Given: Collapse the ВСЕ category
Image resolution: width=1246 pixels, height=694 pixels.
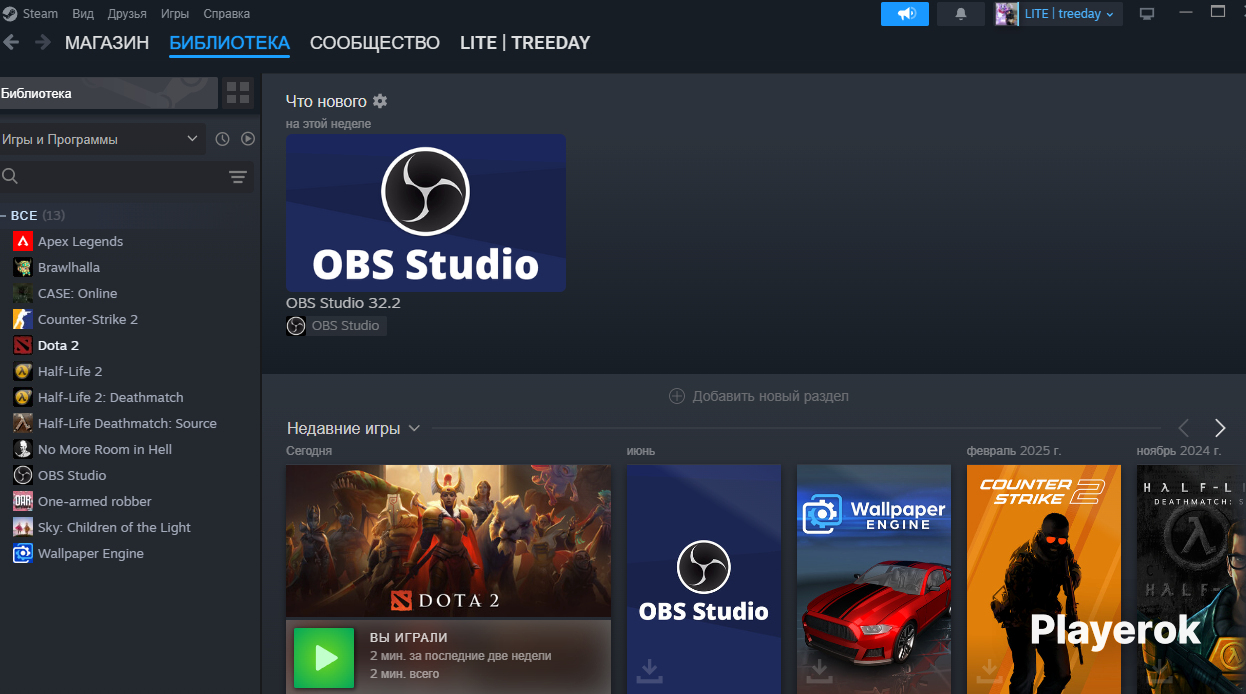Looking at the screenshot, I should coord(4,215).
